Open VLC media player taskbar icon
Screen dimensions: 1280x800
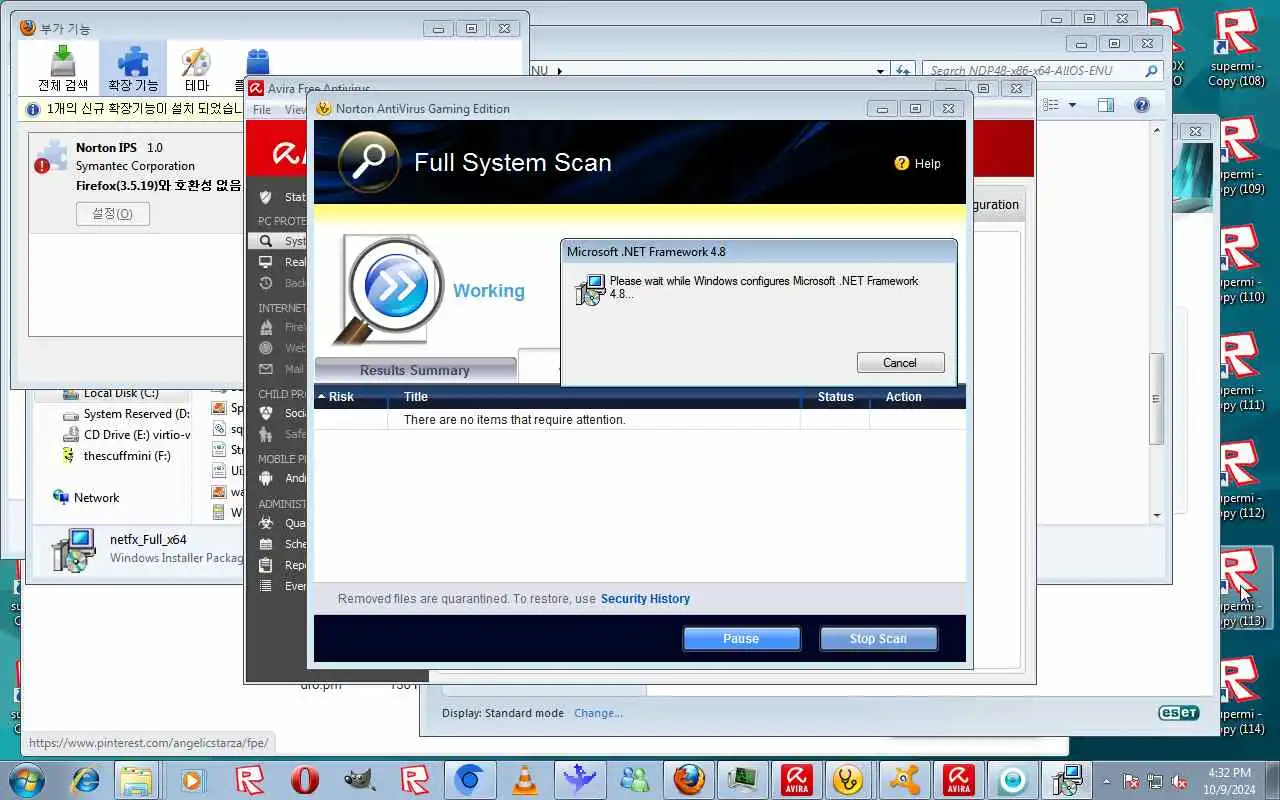click(524, 780)
